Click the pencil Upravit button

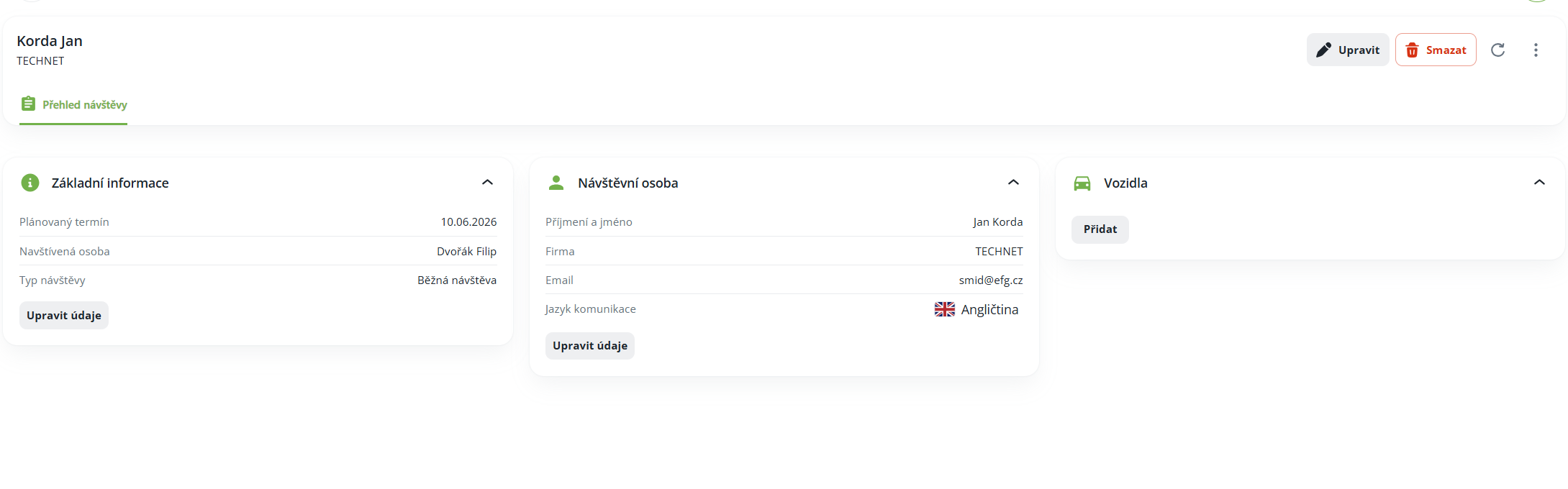point(1348,50)
